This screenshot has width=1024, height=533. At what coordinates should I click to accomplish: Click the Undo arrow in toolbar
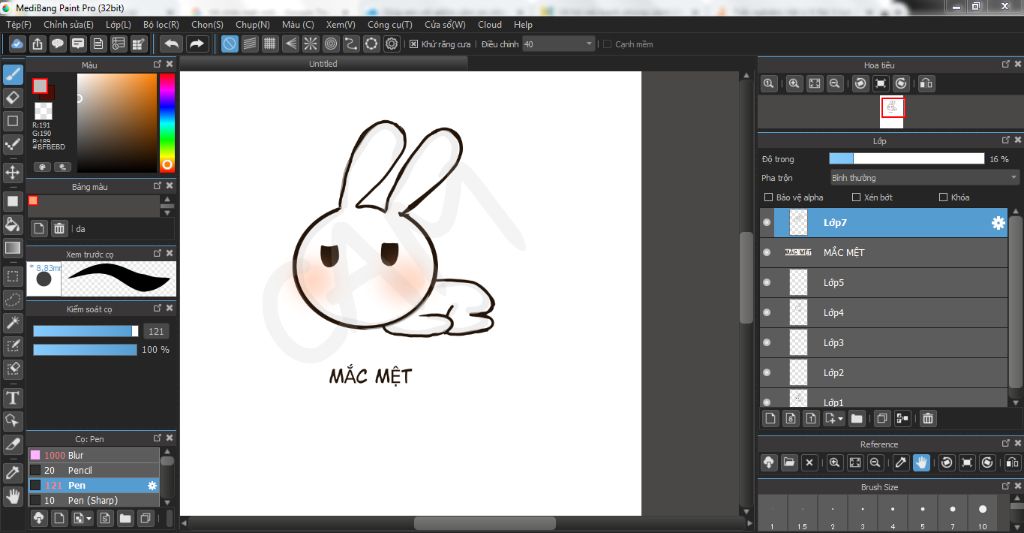(x=172, y=44)
